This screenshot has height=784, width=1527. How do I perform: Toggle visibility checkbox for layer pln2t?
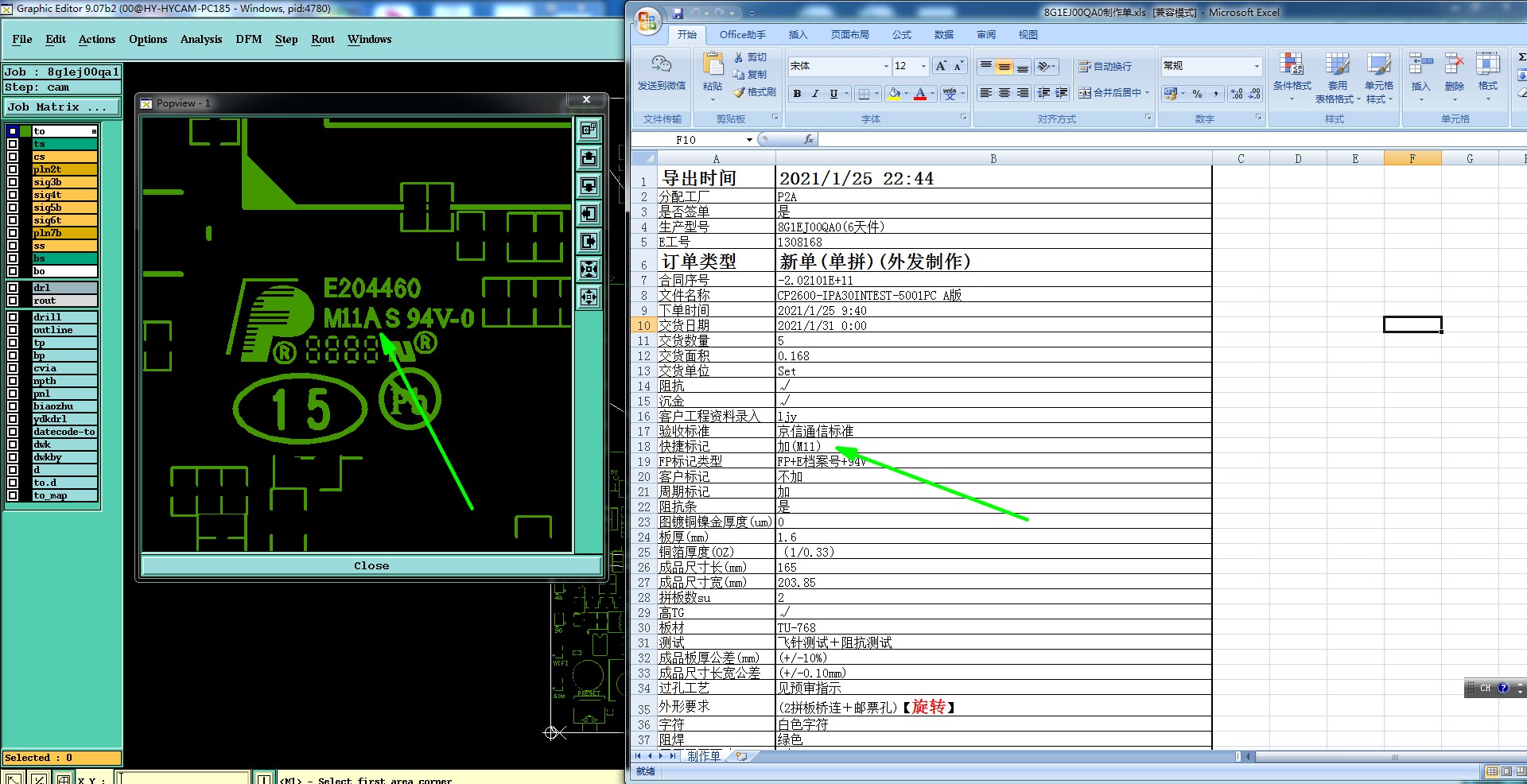pos(13,169)
